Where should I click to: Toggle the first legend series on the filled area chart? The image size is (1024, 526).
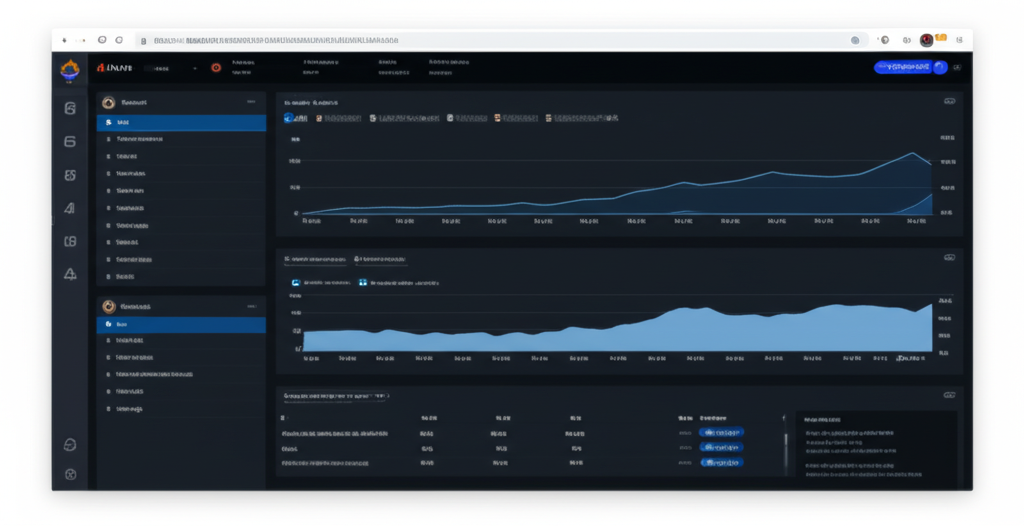[x=295, y=283]
